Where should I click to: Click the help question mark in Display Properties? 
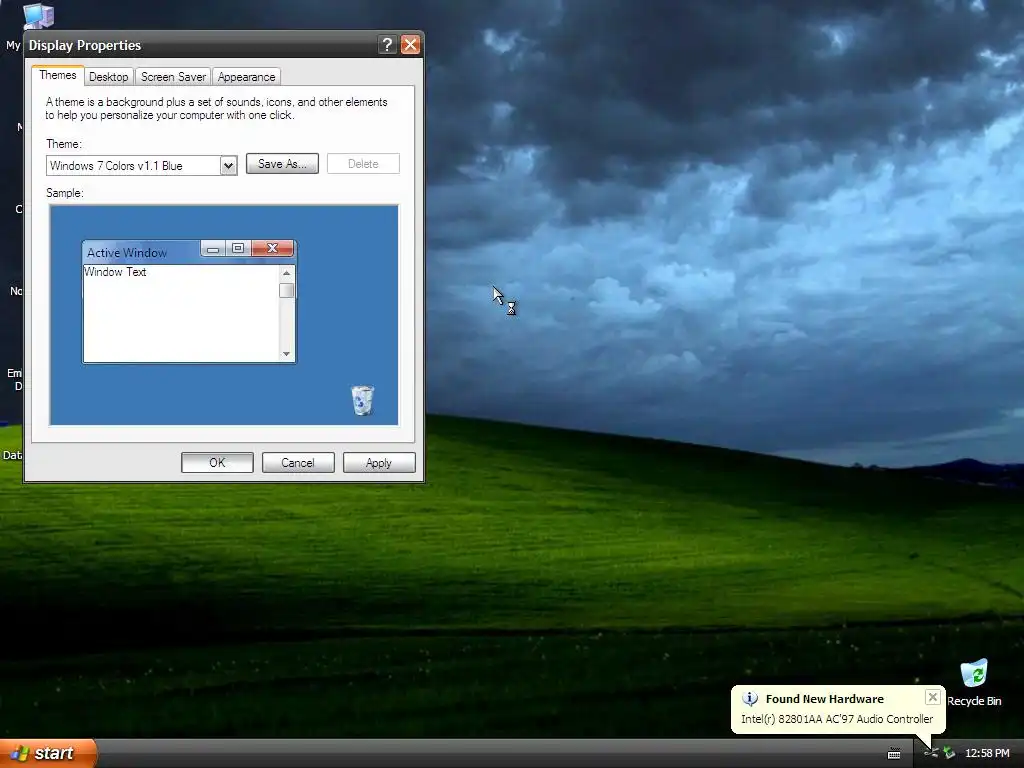[x=387, y=44]
